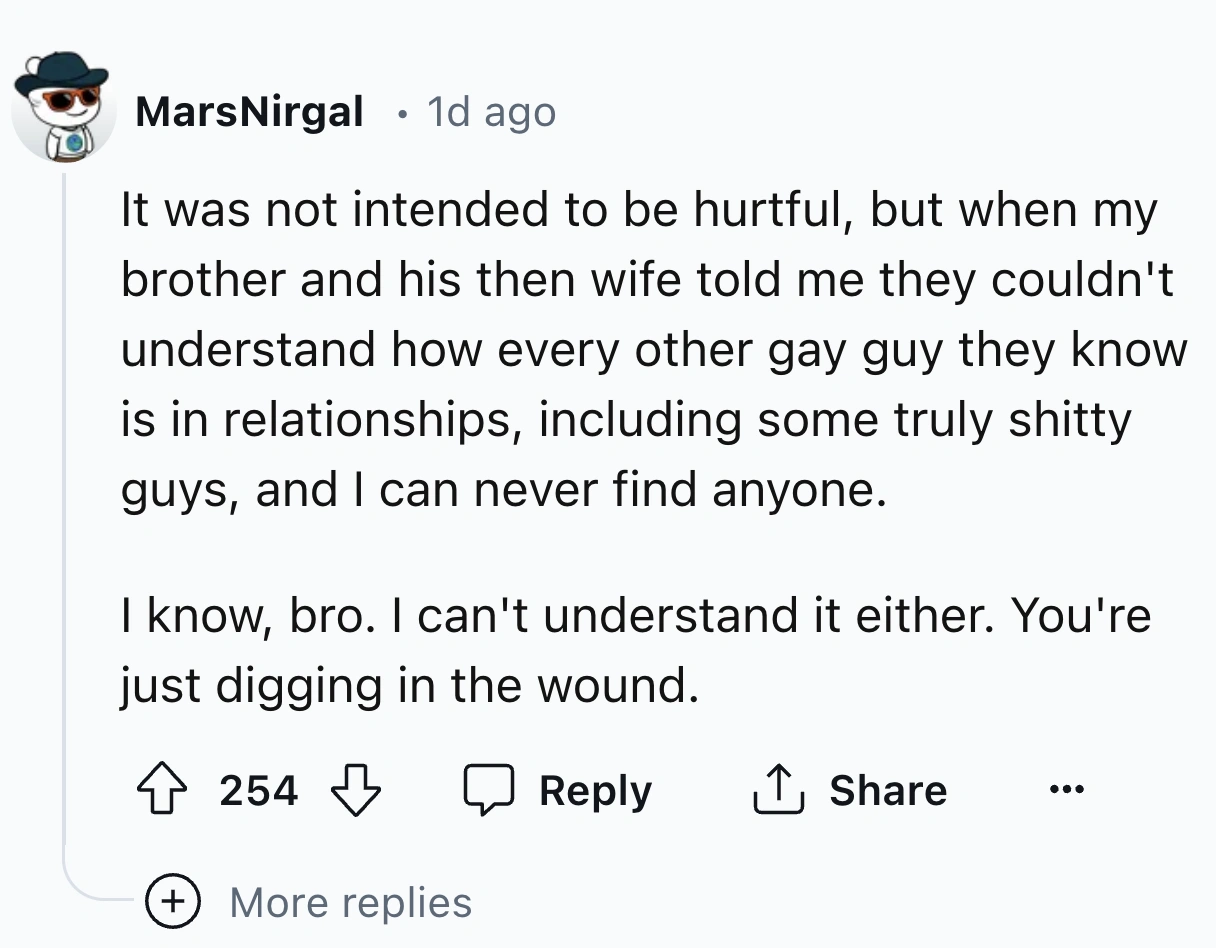Open MarsNirgal's avatar profile picture

[x=62, y=108]
